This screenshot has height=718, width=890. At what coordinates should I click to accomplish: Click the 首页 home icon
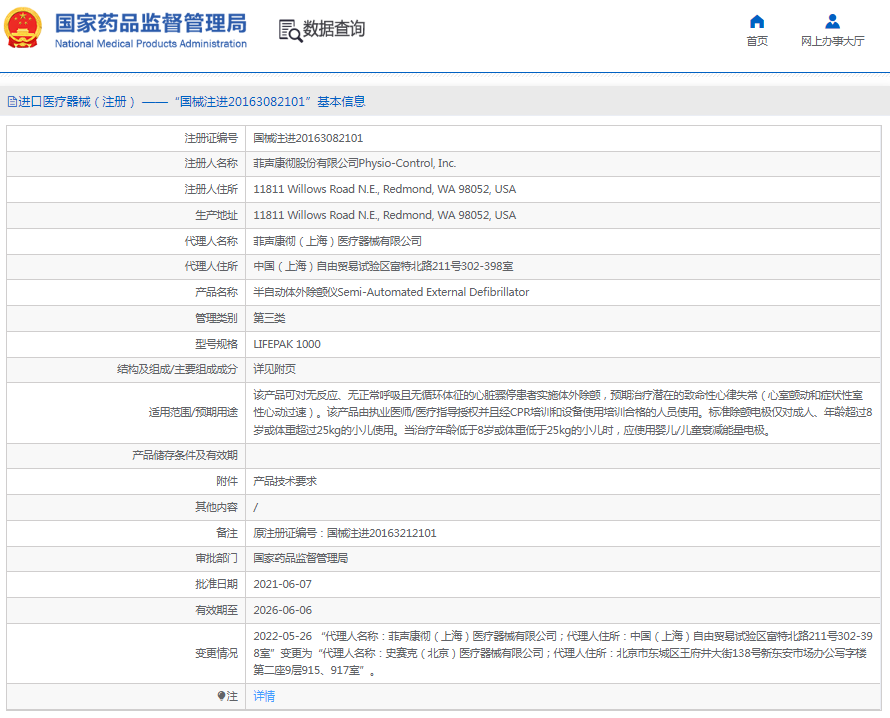pos(757,21)
